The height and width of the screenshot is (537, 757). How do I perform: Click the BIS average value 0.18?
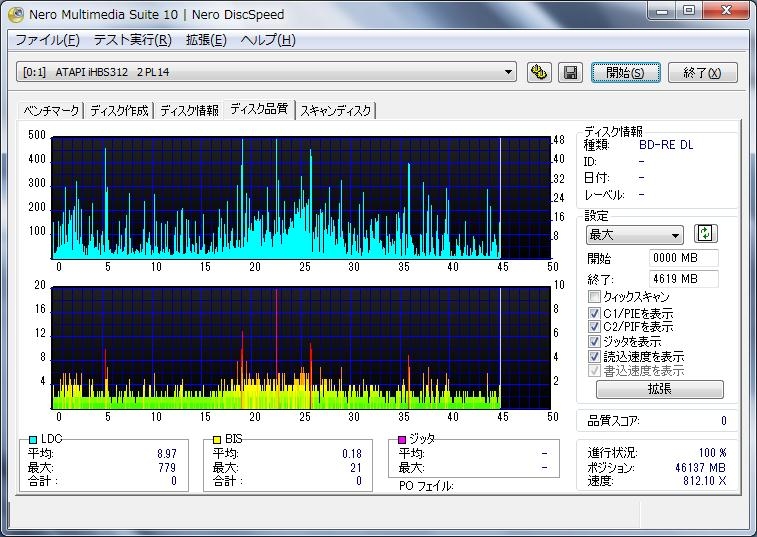tap(352, 454)
